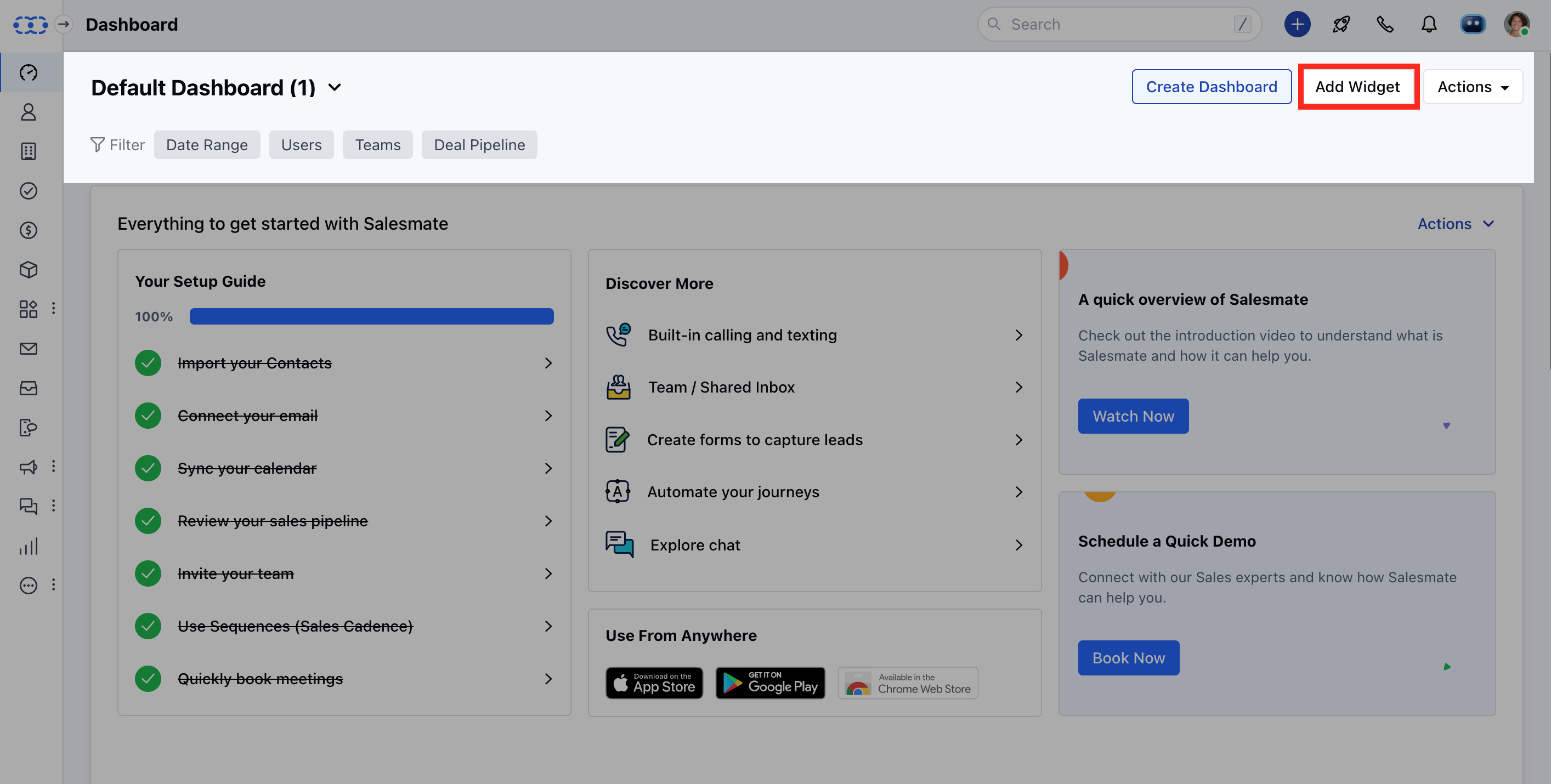Click the Filter funnel label

(x=117, y=145)
